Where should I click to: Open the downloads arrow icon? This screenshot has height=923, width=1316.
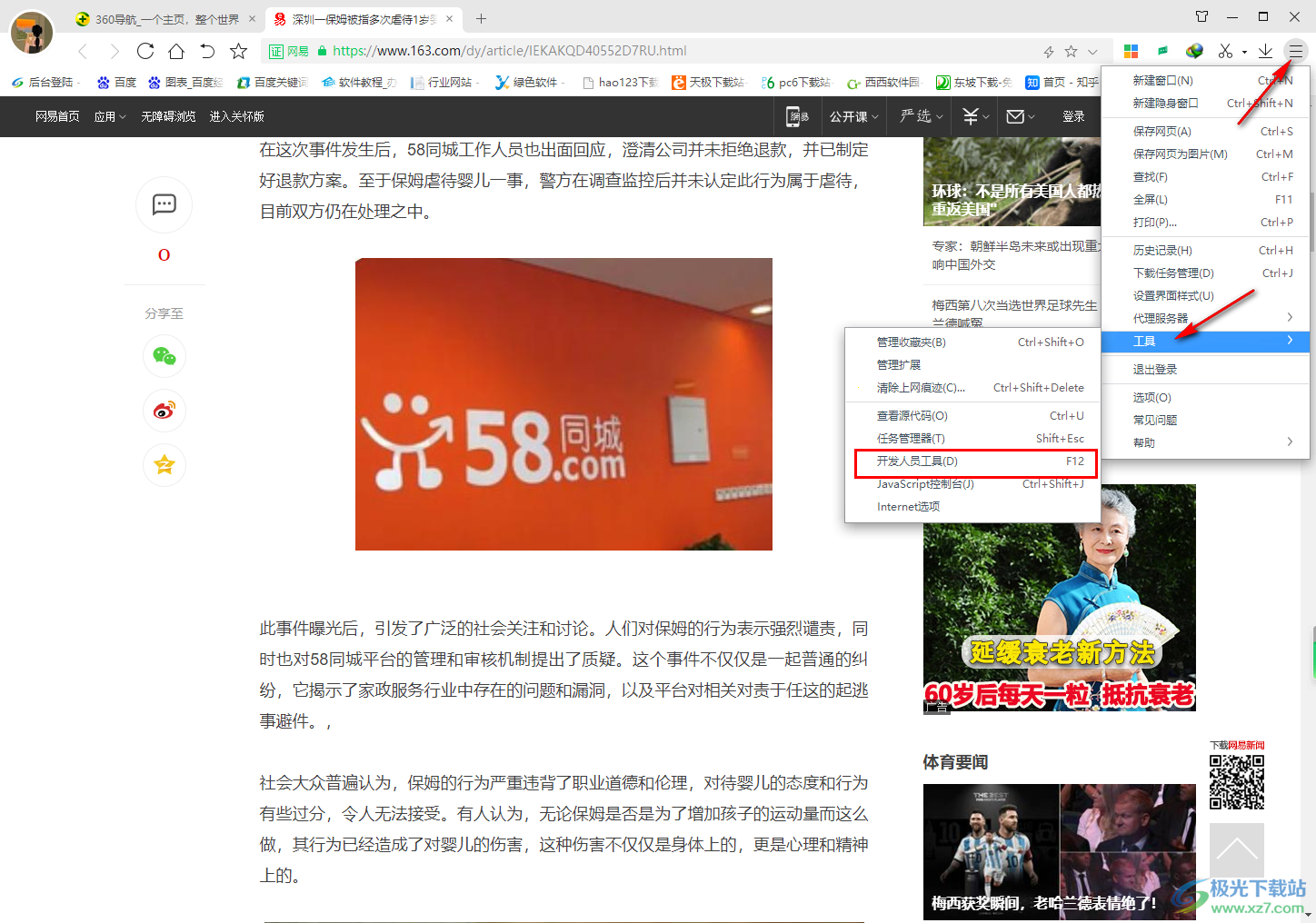(1265, 51)
